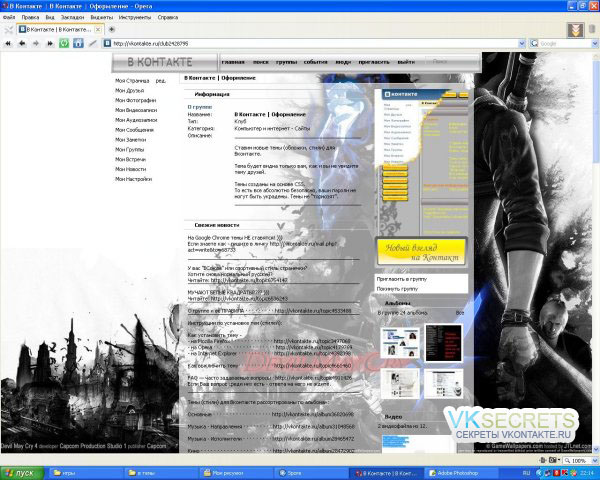
Task: Open Мои Сообщения in sidebar
Action: (134, 130)
